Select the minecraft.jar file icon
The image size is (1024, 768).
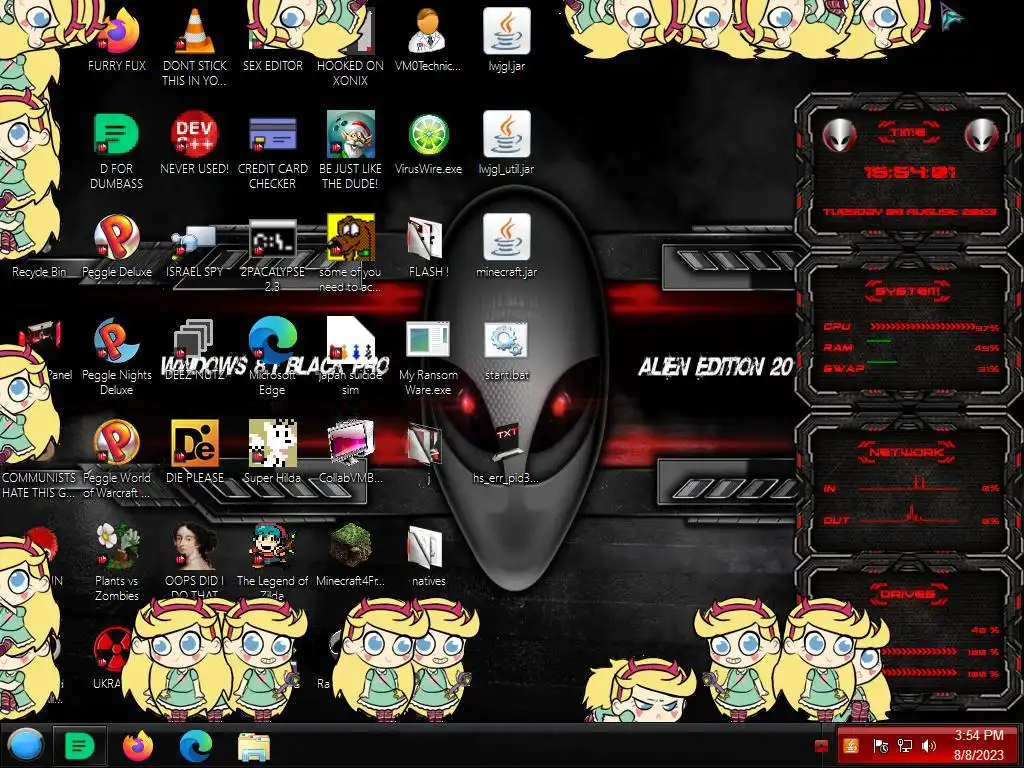point(506,237)
